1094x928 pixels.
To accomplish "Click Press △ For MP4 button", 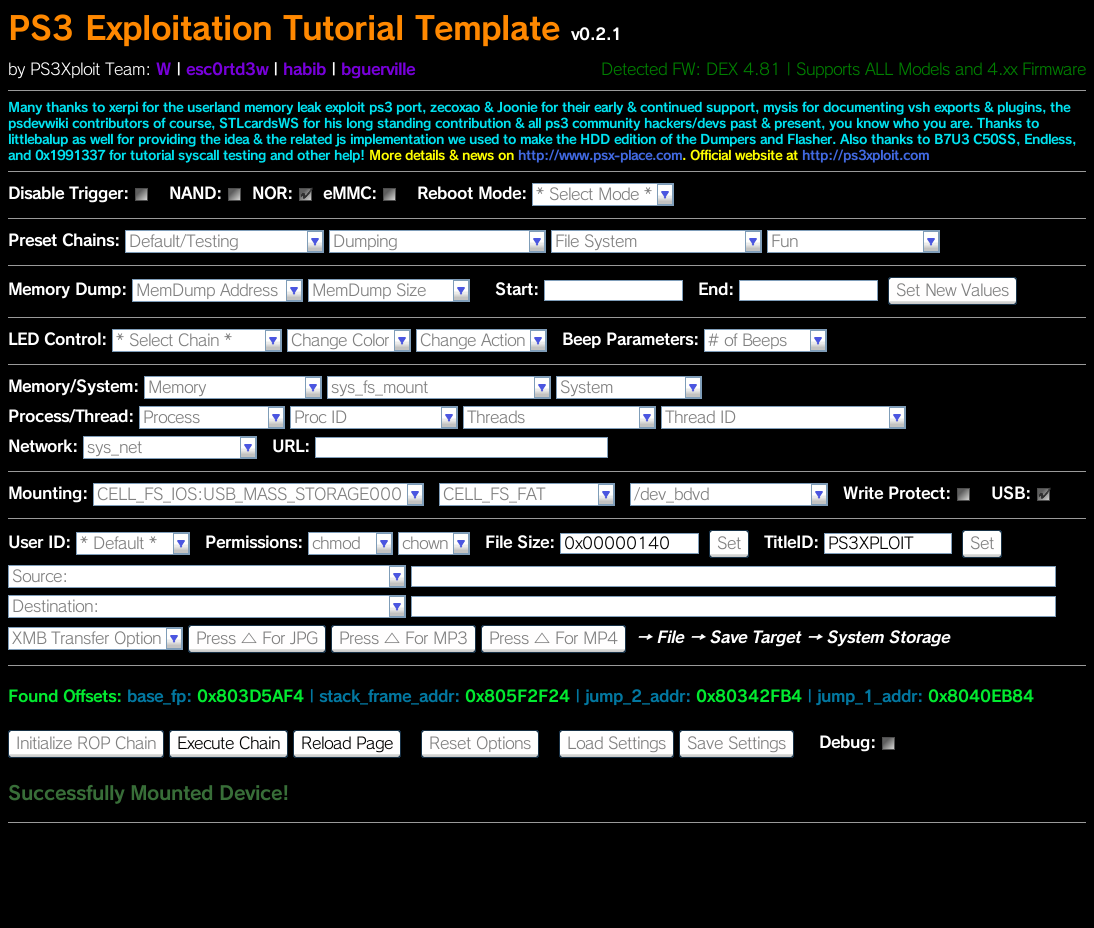I will coord(553,638).
